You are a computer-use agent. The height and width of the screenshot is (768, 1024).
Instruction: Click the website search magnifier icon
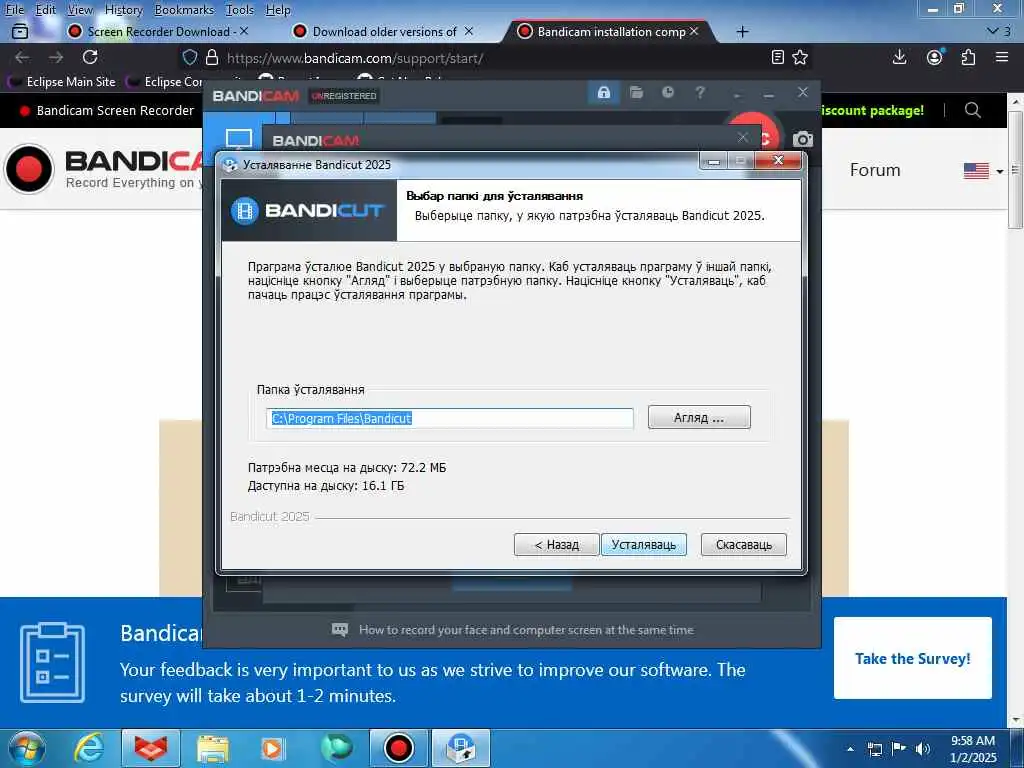(x=972, y=110)
